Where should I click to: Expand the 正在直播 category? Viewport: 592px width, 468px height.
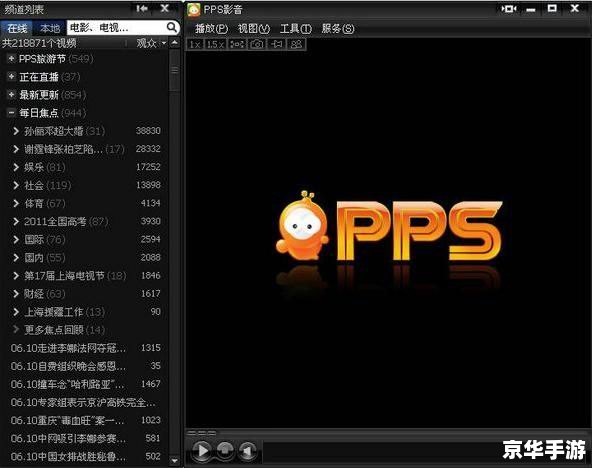(11, 77)
